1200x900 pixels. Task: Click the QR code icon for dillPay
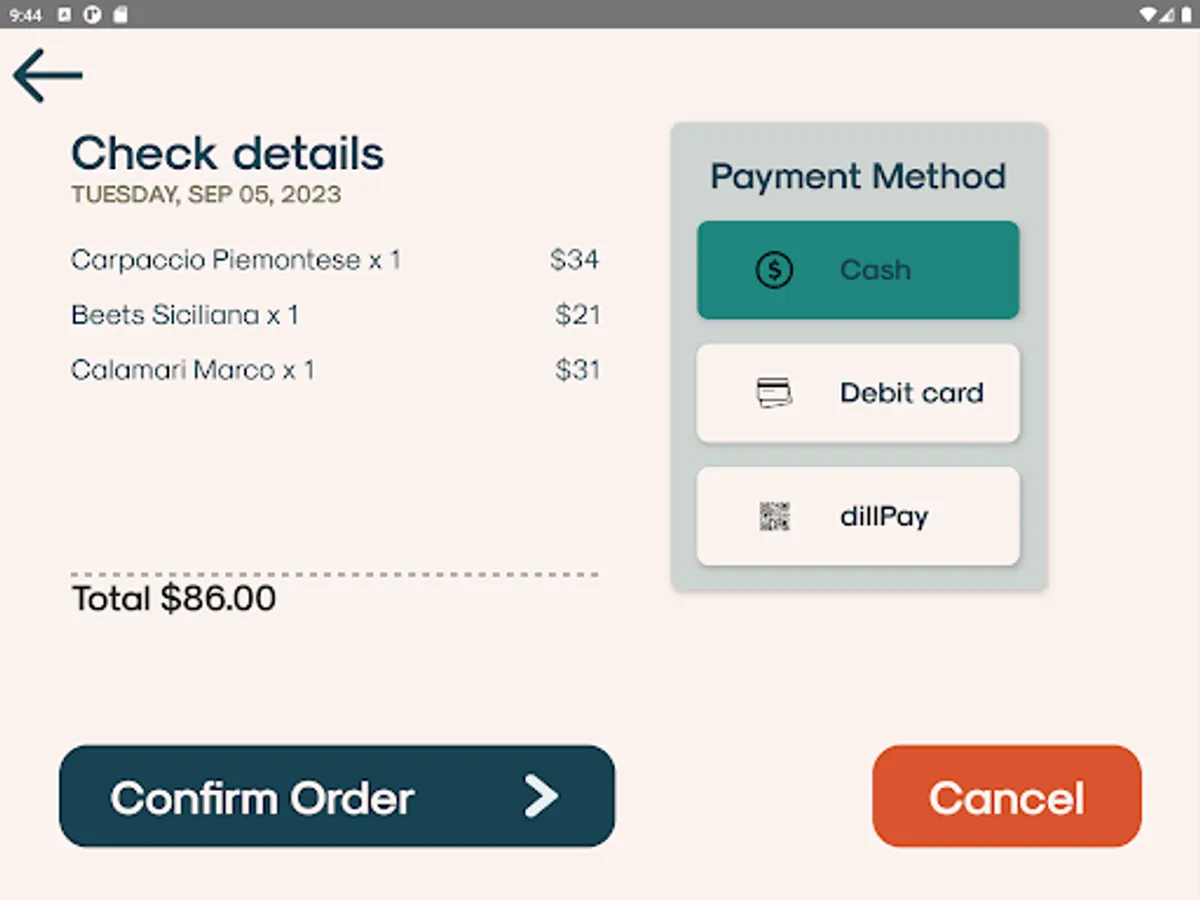774,516
